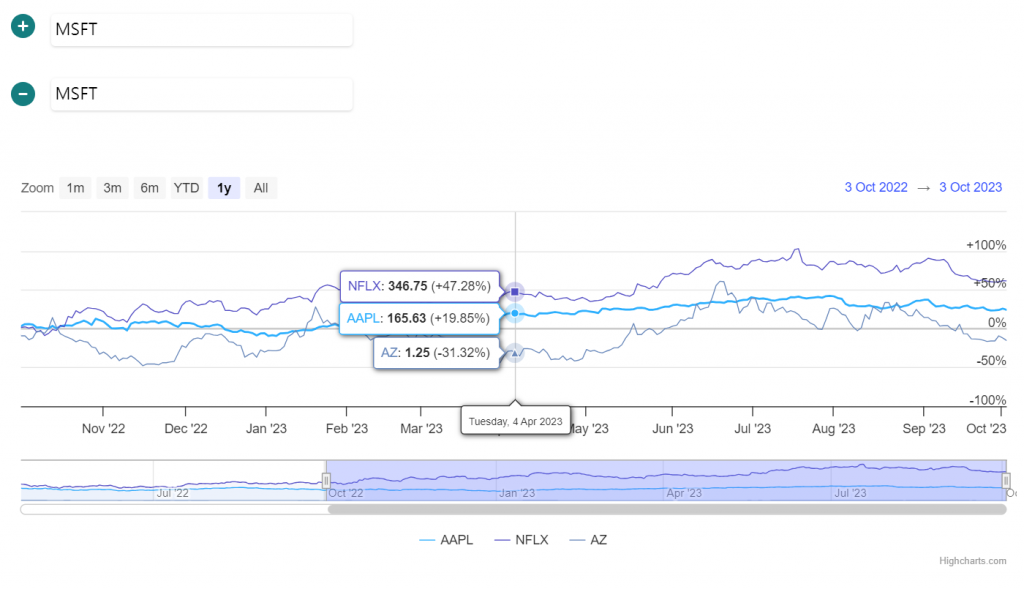
Task: Toggle AAPL series in the legend
Action: 446,540
